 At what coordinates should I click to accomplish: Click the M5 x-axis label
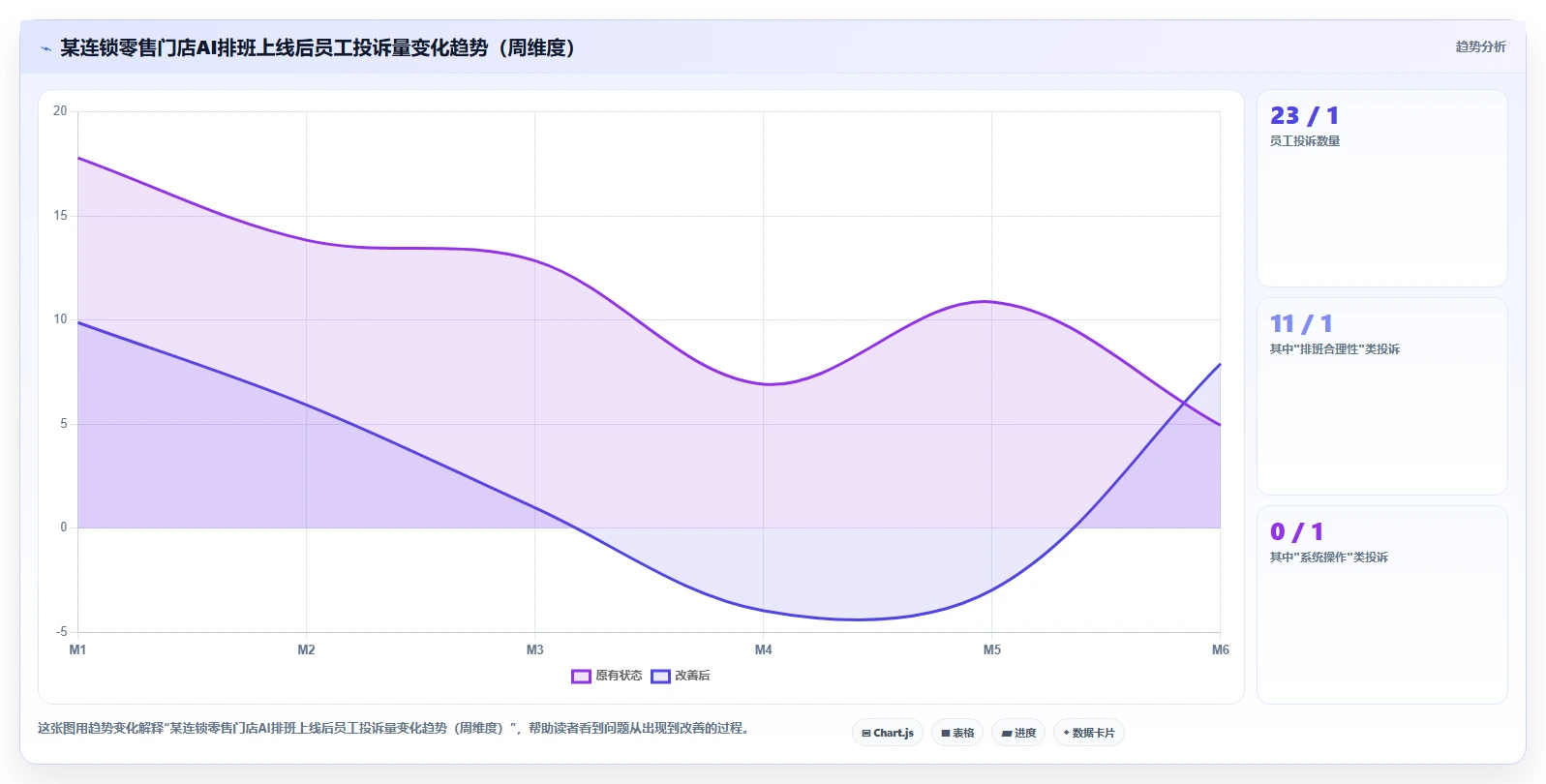point(991,649)
